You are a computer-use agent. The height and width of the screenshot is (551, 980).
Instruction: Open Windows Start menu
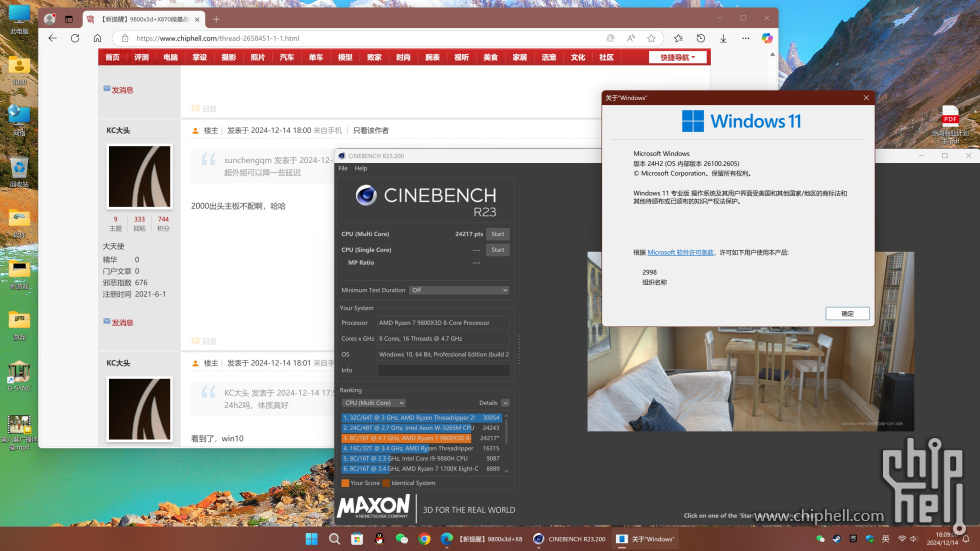(311, 539)
